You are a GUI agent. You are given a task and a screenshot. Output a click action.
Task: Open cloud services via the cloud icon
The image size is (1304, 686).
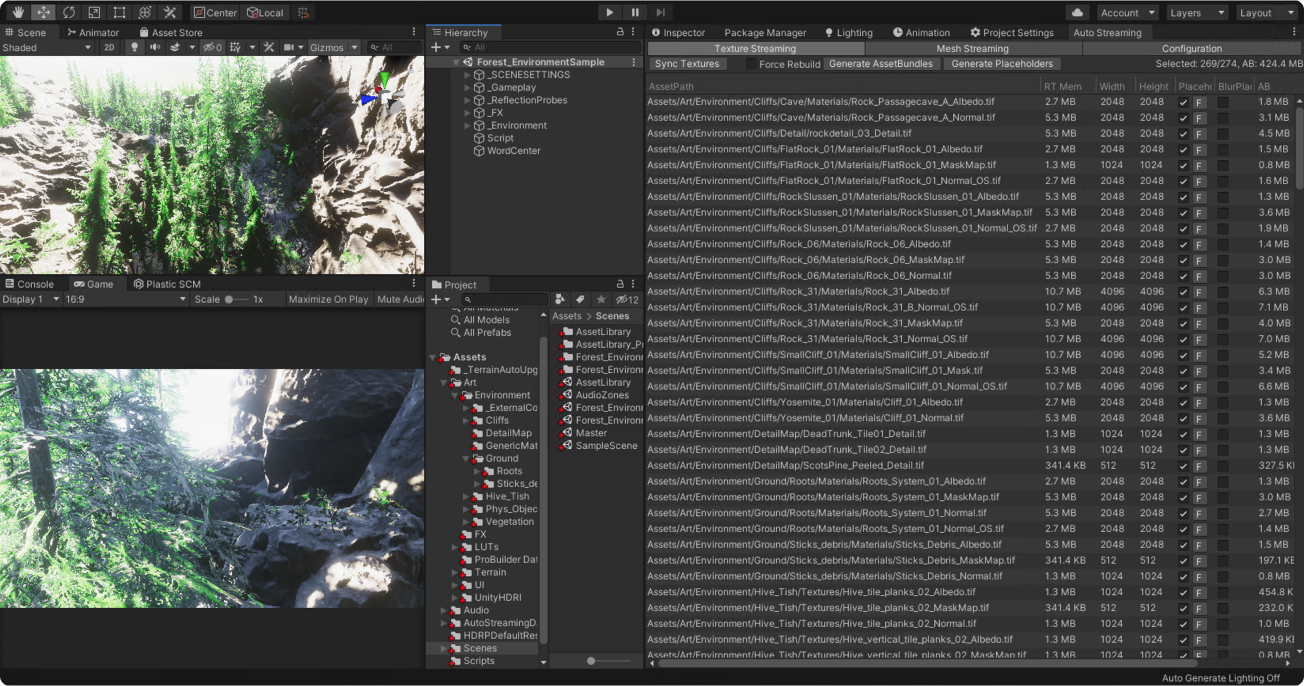1077,13
